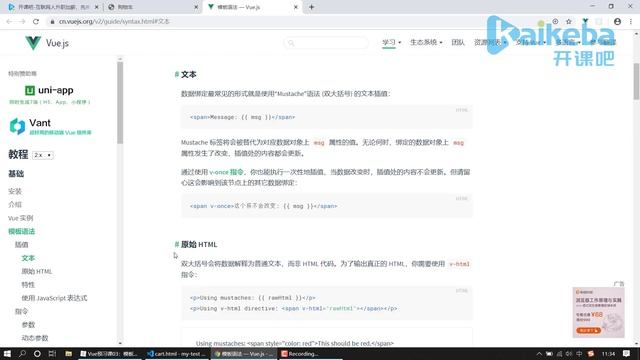Open the zoom indicator icon in address bar
Viewport: 640px width, 360px height.
click(x=555, y=21)
